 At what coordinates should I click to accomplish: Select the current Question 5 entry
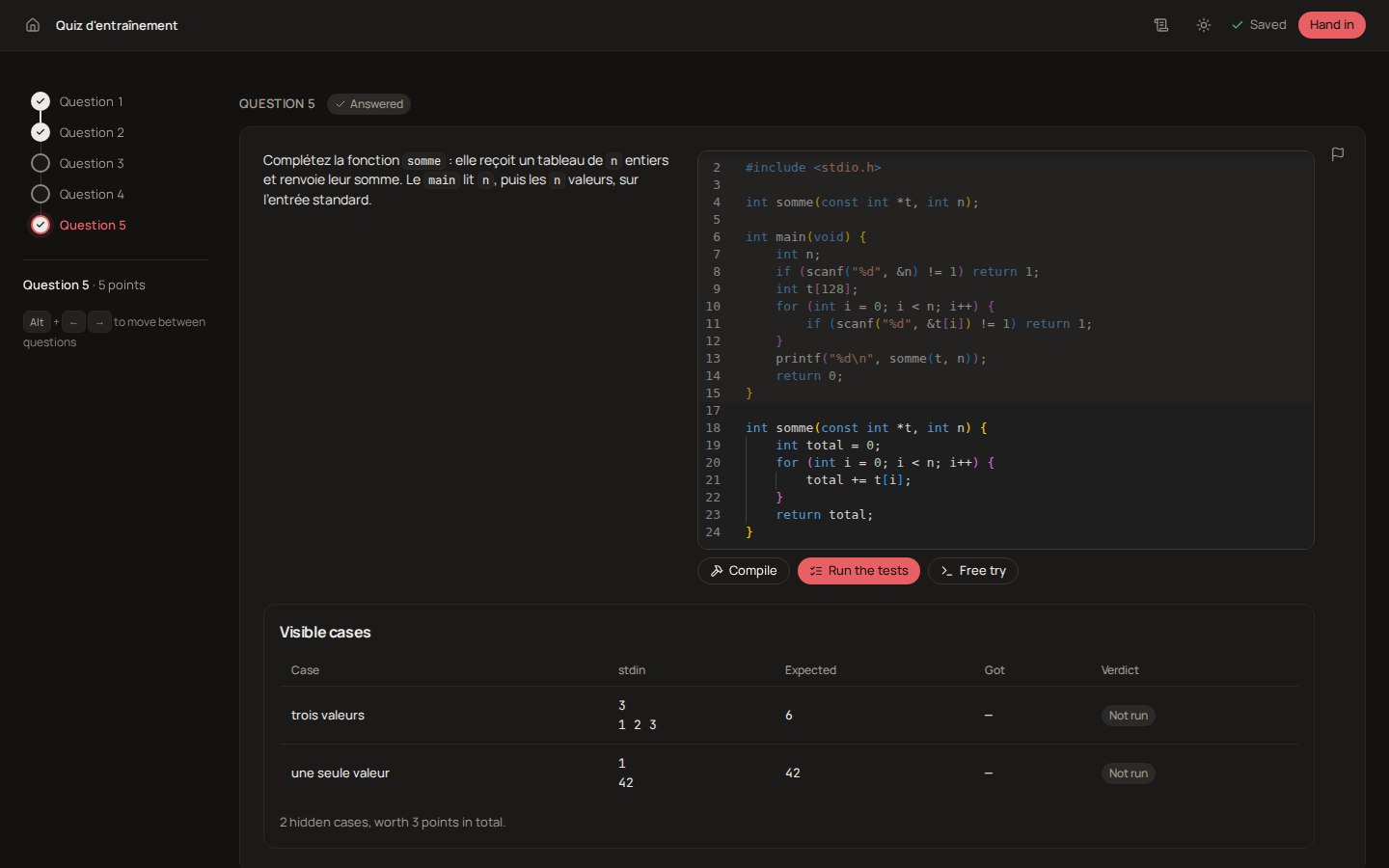point(78,225)
